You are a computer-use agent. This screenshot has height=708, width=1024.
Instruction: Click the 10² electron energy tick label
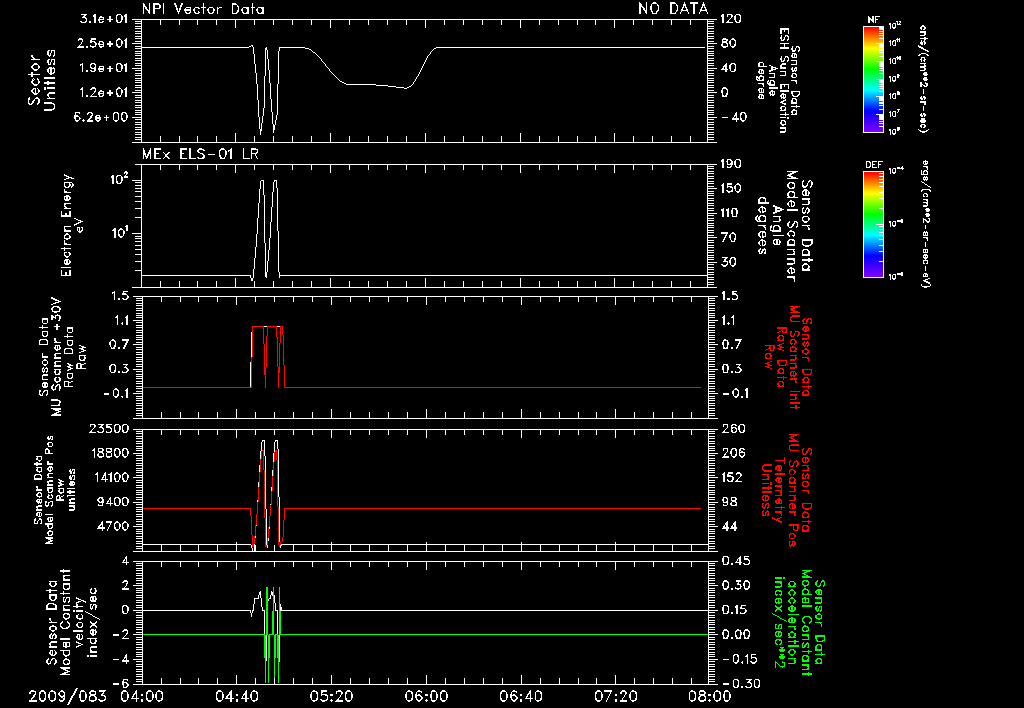click(119, 179)
